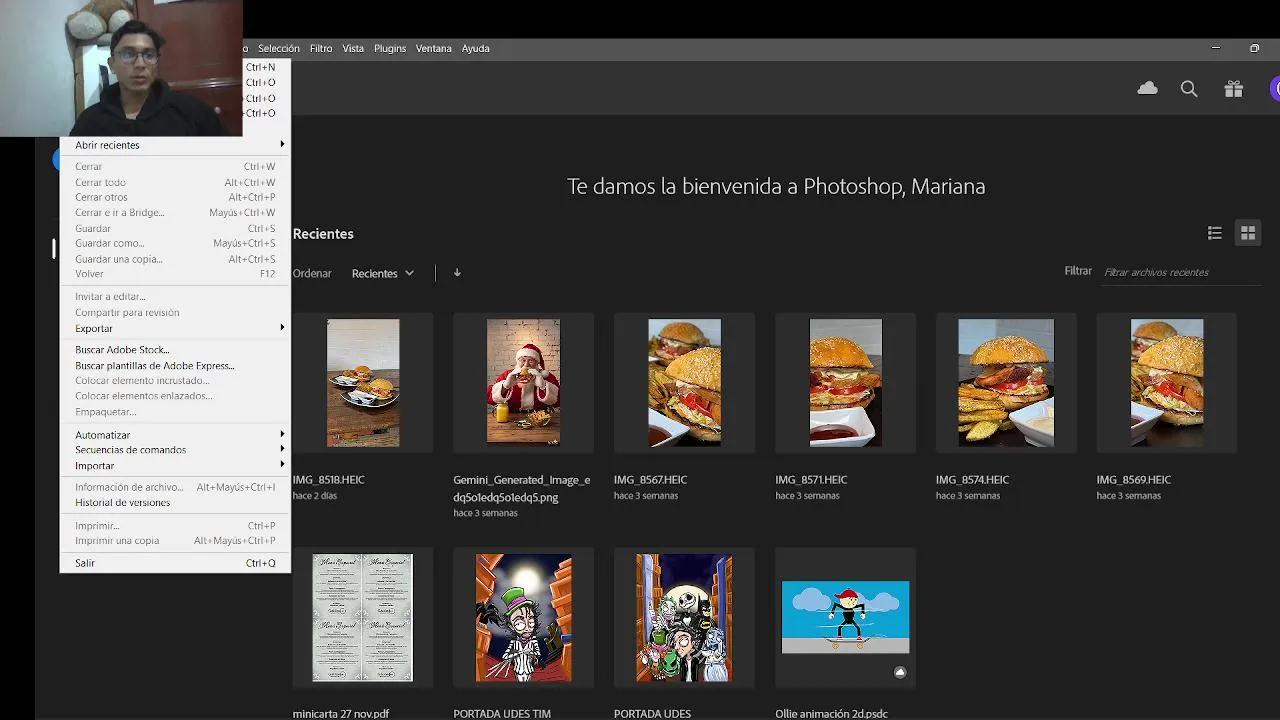1280x720 pixels.
Task: Click the Recientes heading
Action: pyautogui.click(x=323, y=234)
